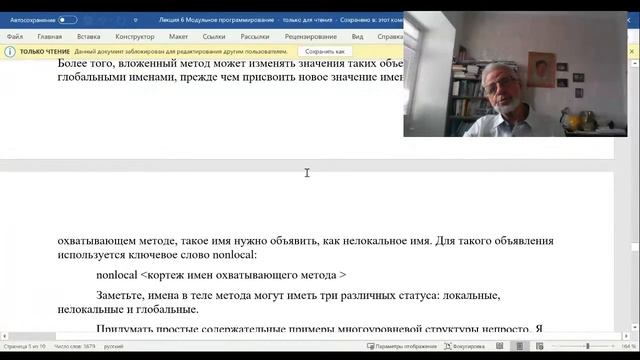Click the line starting with nonlocal <кортеж имен
The height and width of the screenshot is (360, 640).
pyautogui.click(x=221, y=275)
